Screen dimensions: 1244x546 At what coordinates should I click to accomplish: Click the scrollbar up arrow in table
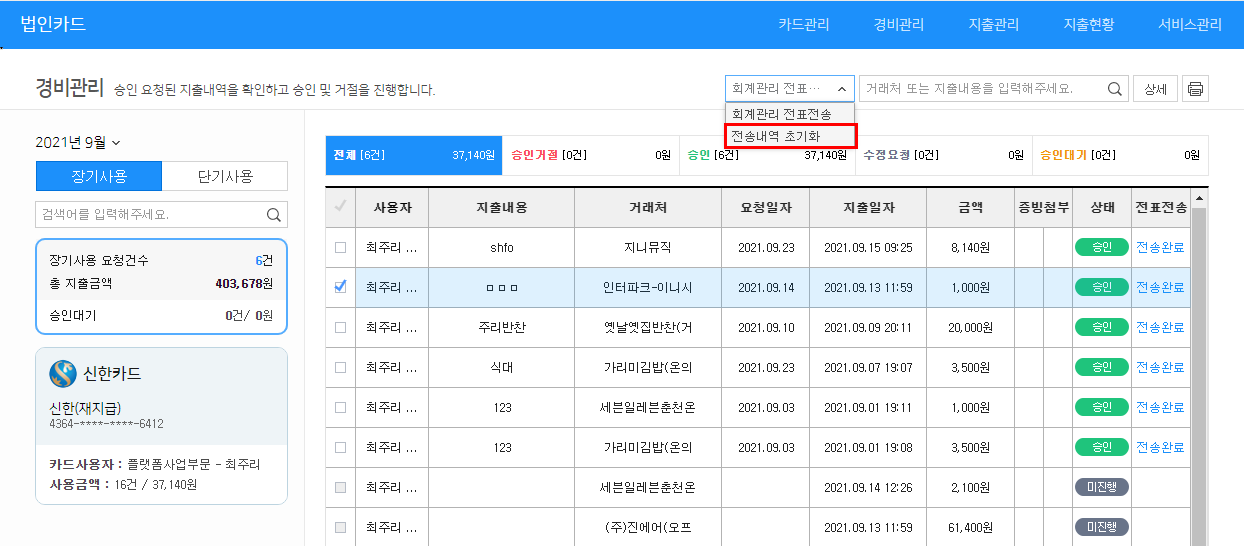click(x=1199, y=199)
